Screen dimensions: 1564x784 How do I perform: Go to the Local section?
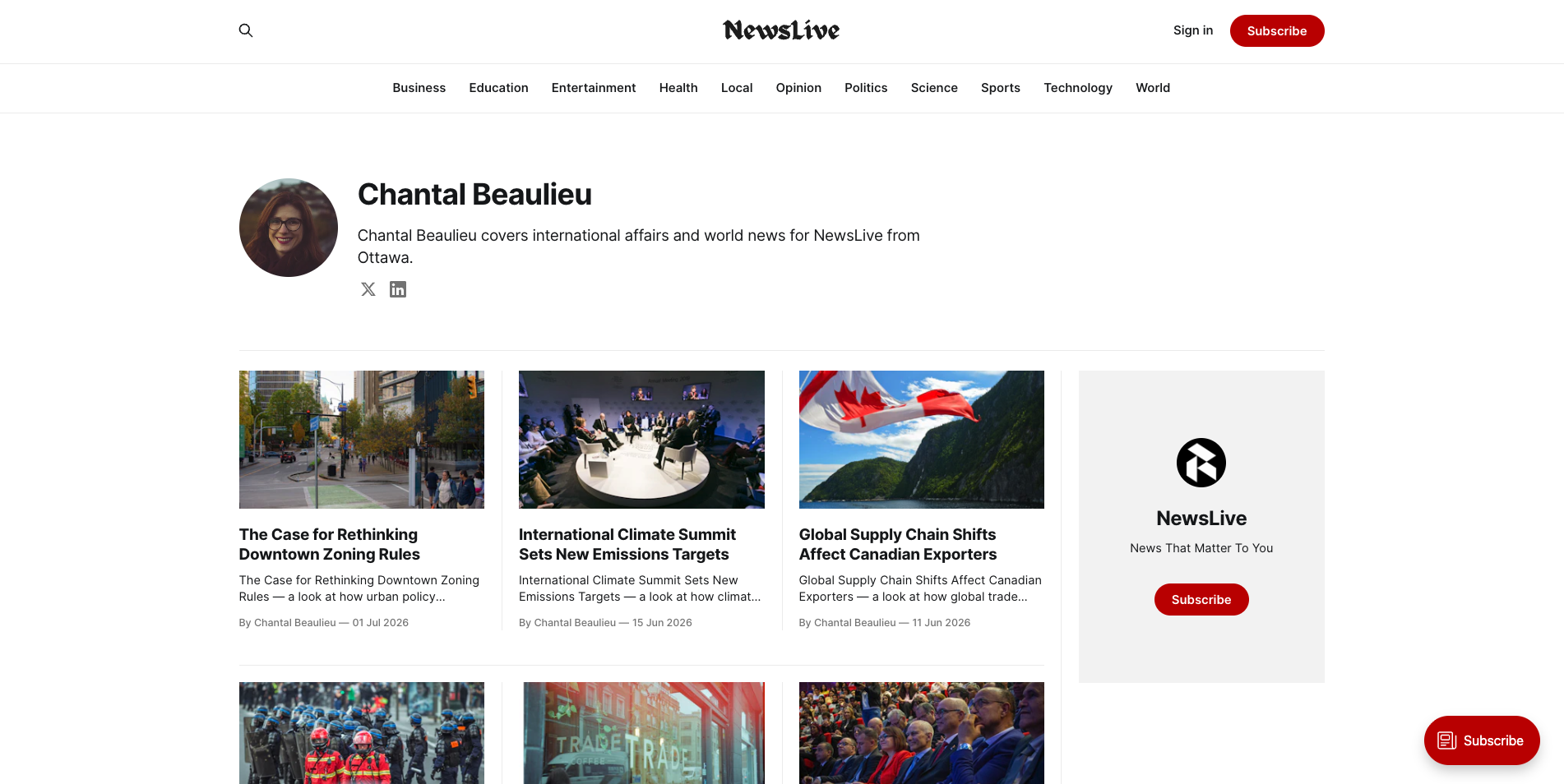[x=737, y=88]
